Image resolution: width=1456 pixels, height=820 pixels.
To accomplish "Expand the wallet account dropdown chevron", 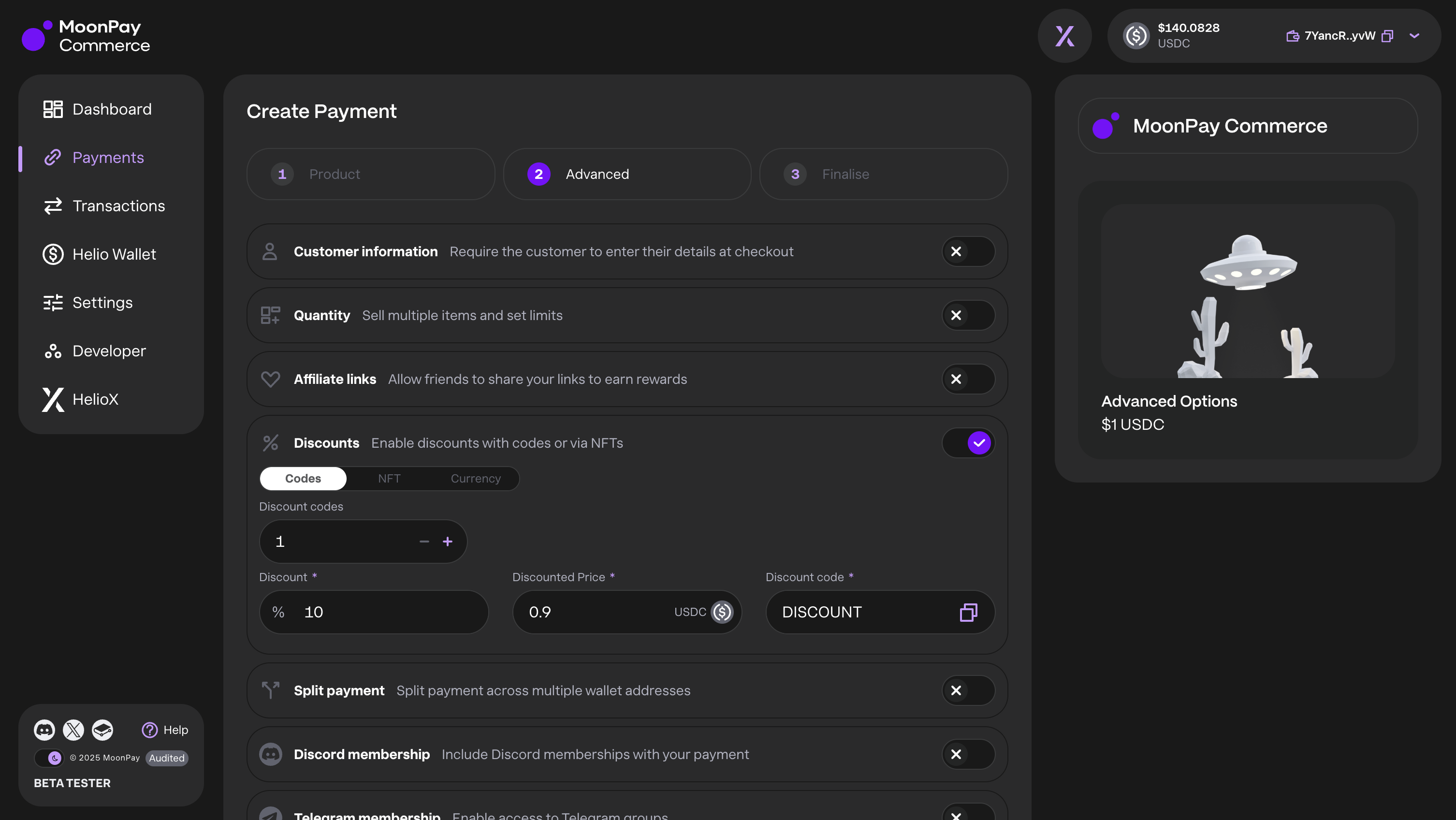I will click(x=1415, y=36).
